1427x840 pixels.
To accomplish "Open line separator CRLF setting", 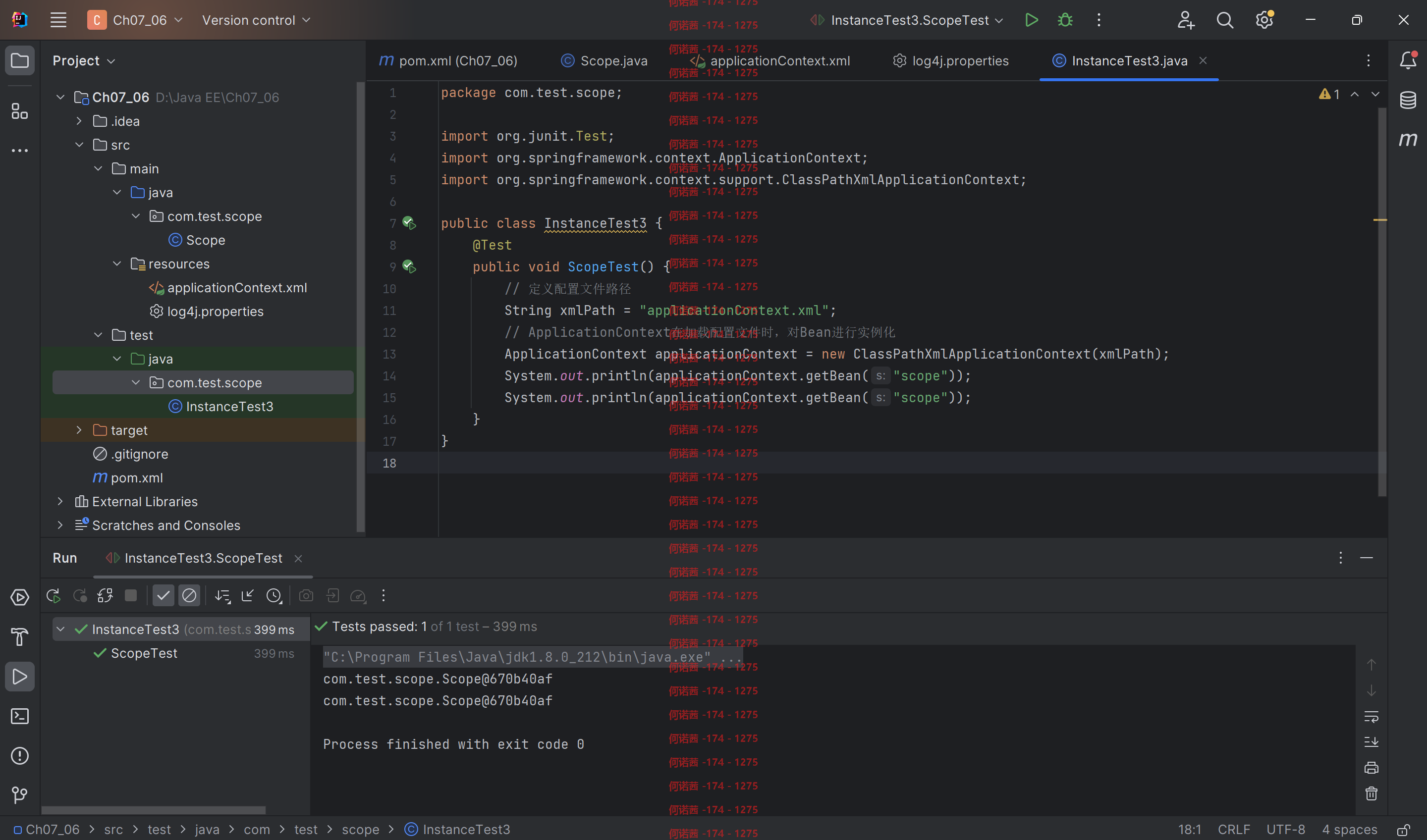I will [1234, 830].
